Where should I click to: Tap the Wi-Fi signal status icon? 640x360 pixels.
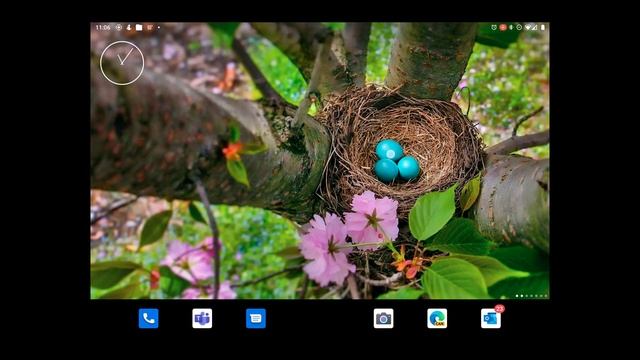(528, 27)
